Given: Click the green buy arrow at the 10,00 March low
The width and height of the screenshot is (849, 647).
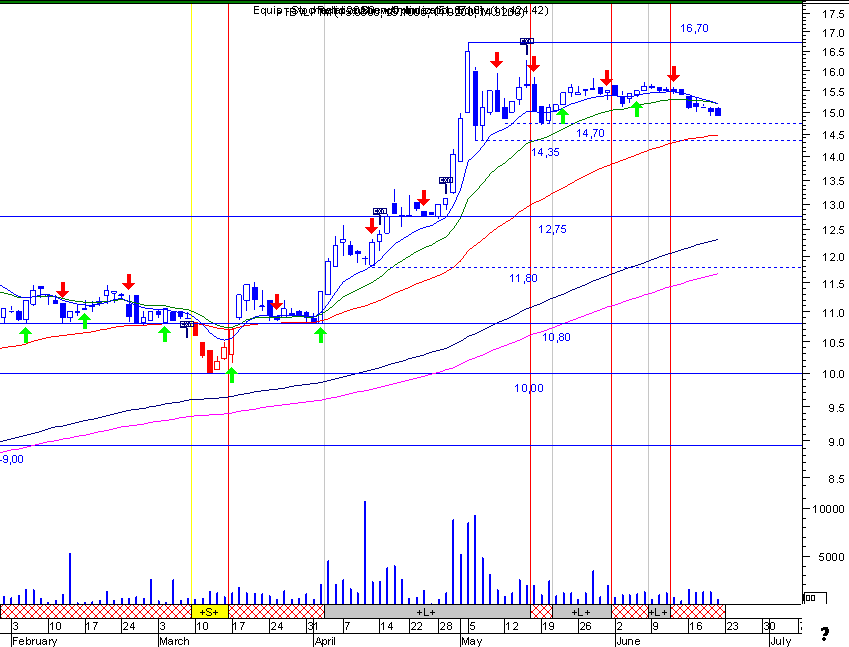Looking at the screenshot, I should coord(231,375).
